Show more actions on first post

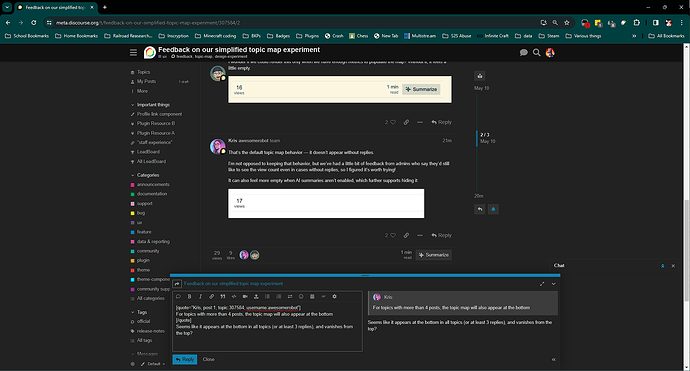(x=420, y=122)
